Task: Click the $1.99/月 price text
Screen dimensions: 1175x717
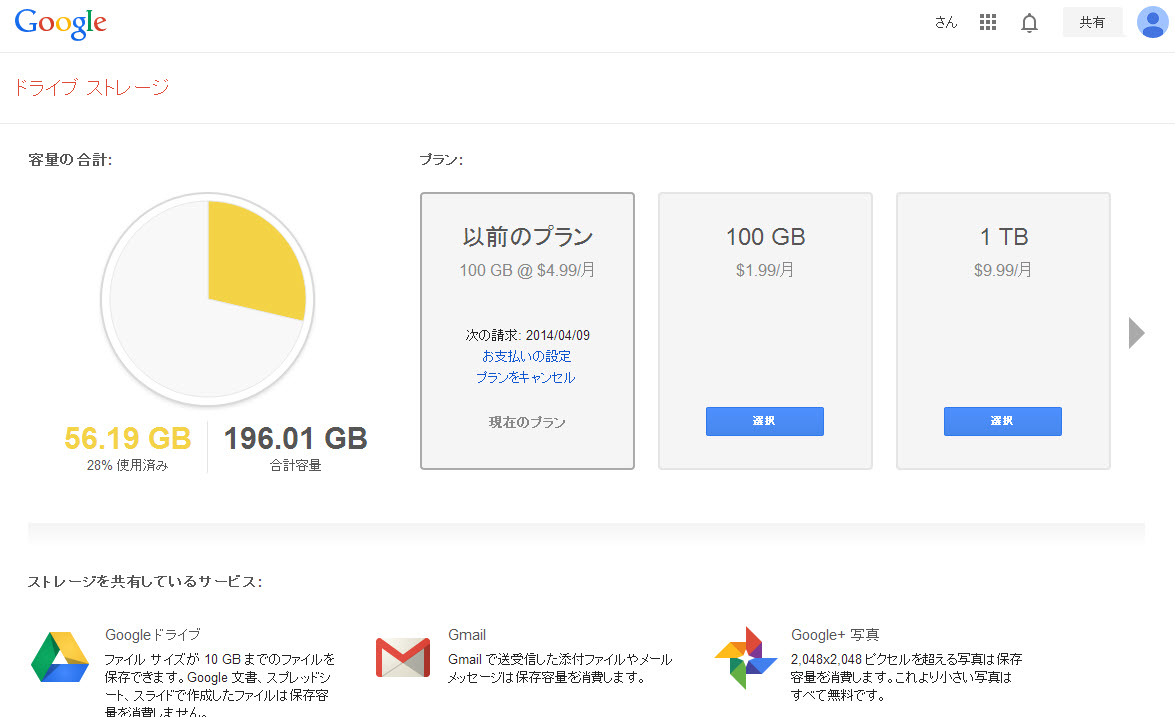Action: 765,270
